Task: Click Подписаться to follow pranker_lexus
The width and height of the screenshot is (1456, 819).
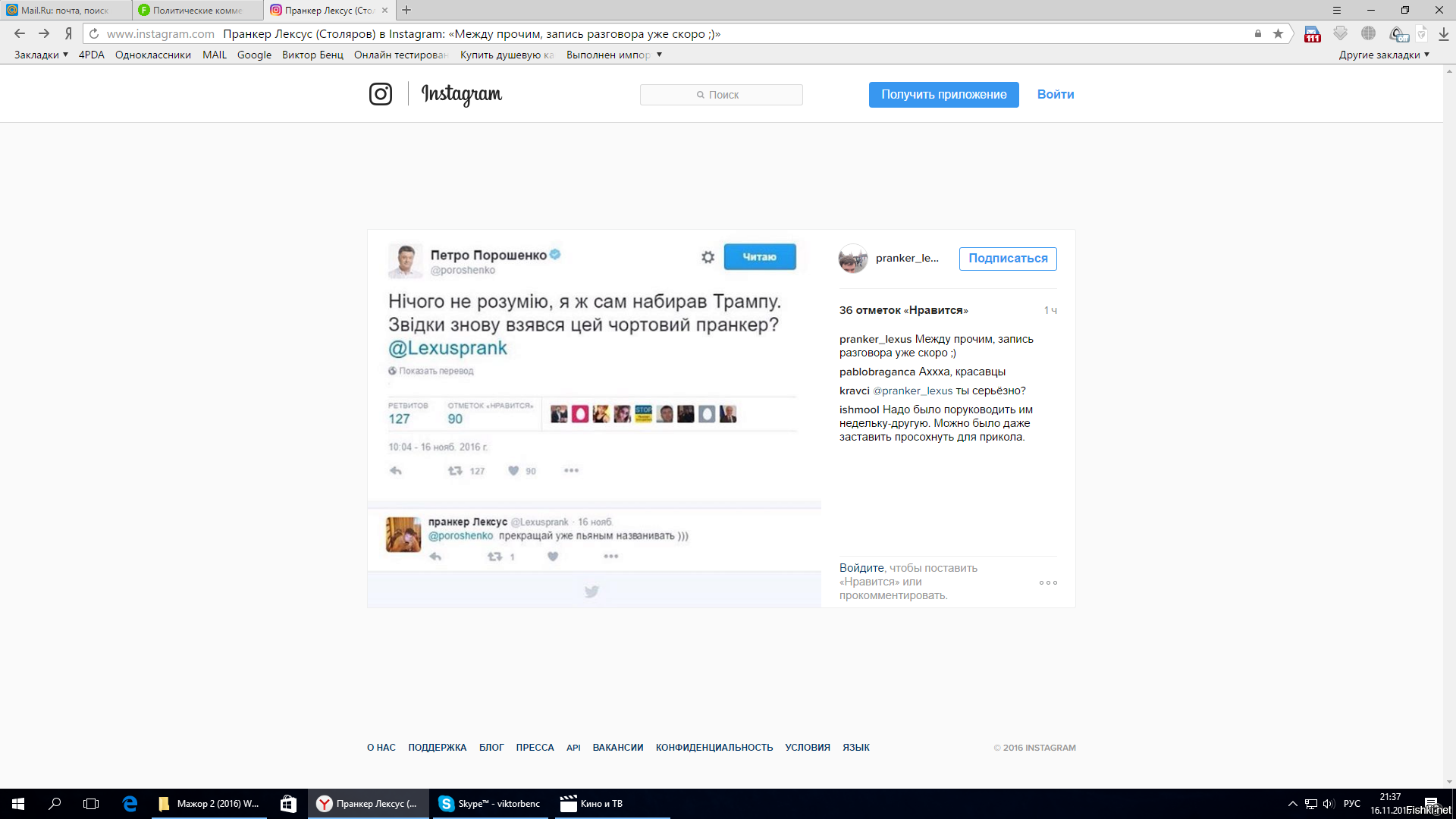Action: [1008, 259]
